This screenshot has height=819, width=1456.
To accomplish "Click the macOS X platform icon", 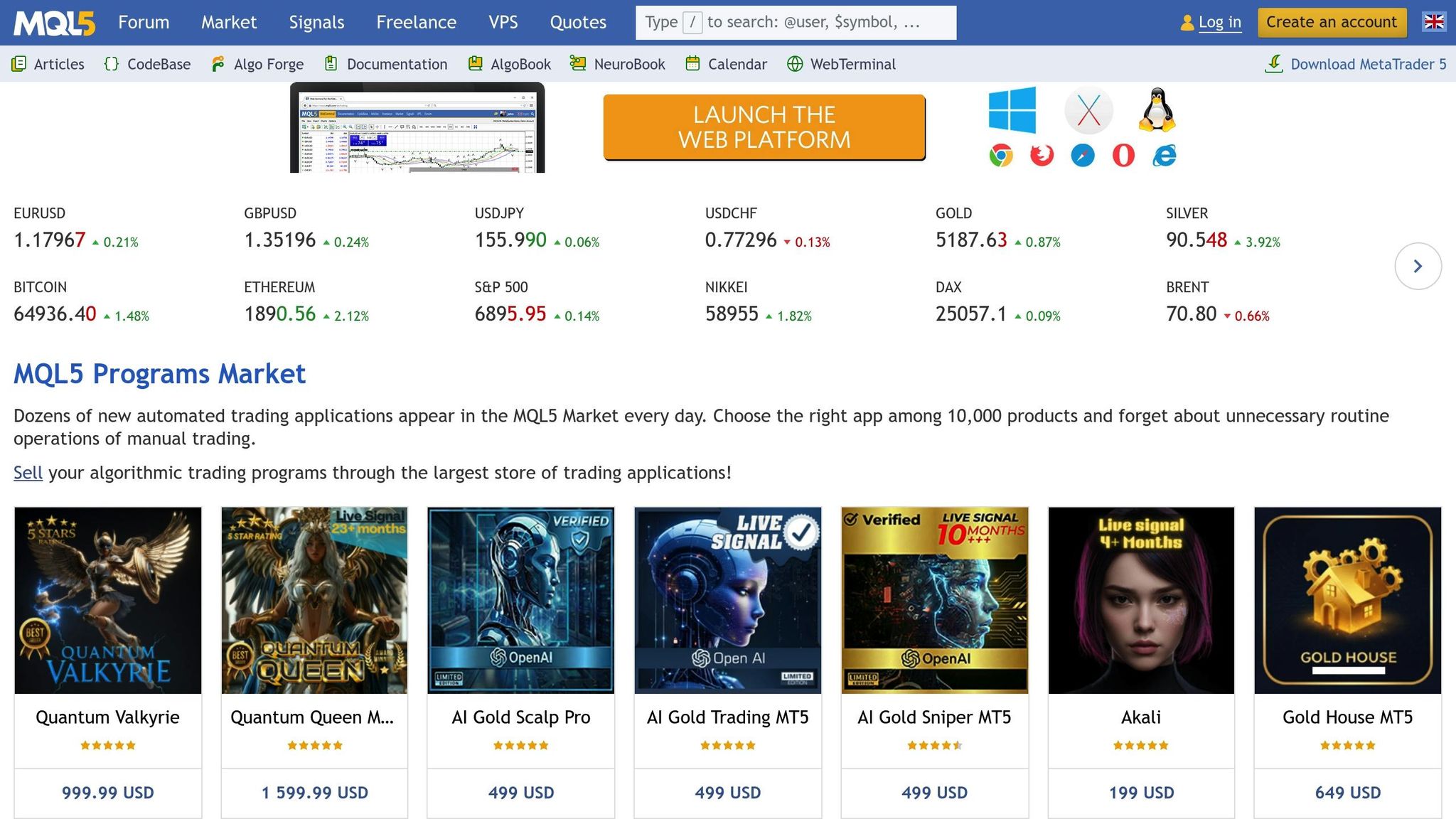I will click(1088, 110).
